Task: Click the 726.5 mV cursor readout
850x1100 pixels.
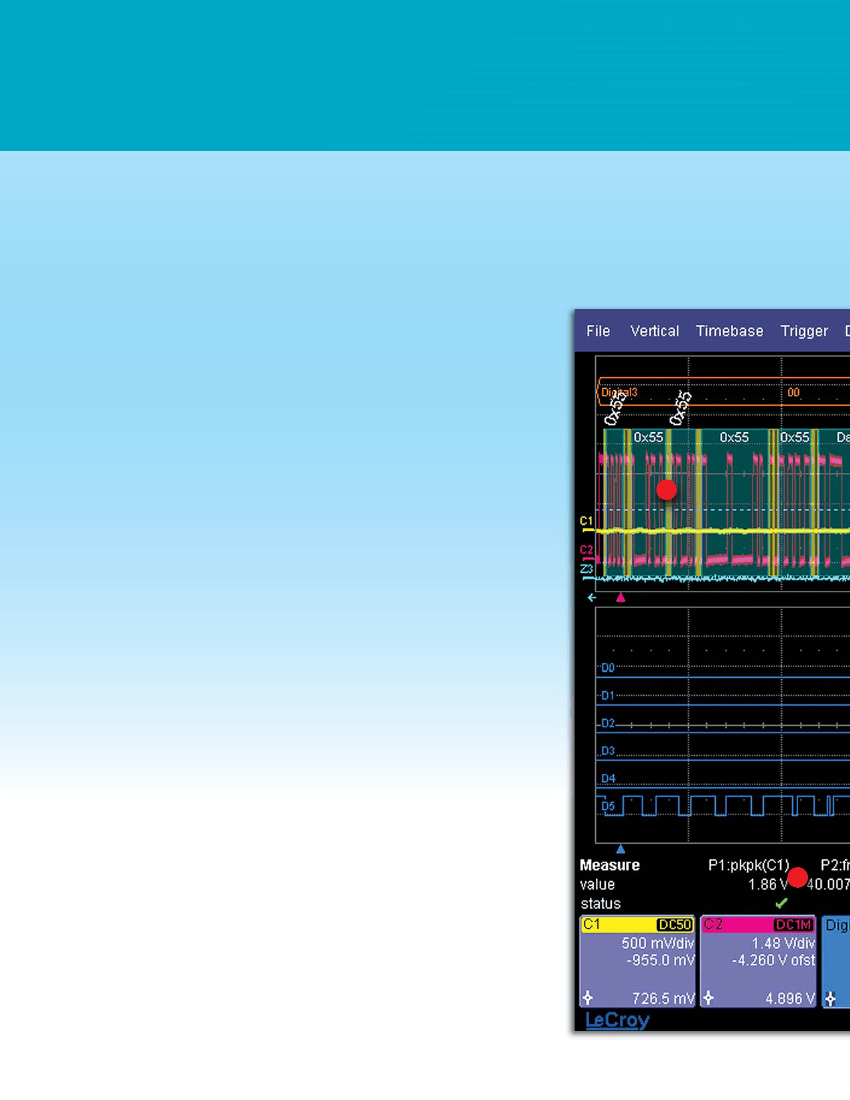Action: pos(663,998)
